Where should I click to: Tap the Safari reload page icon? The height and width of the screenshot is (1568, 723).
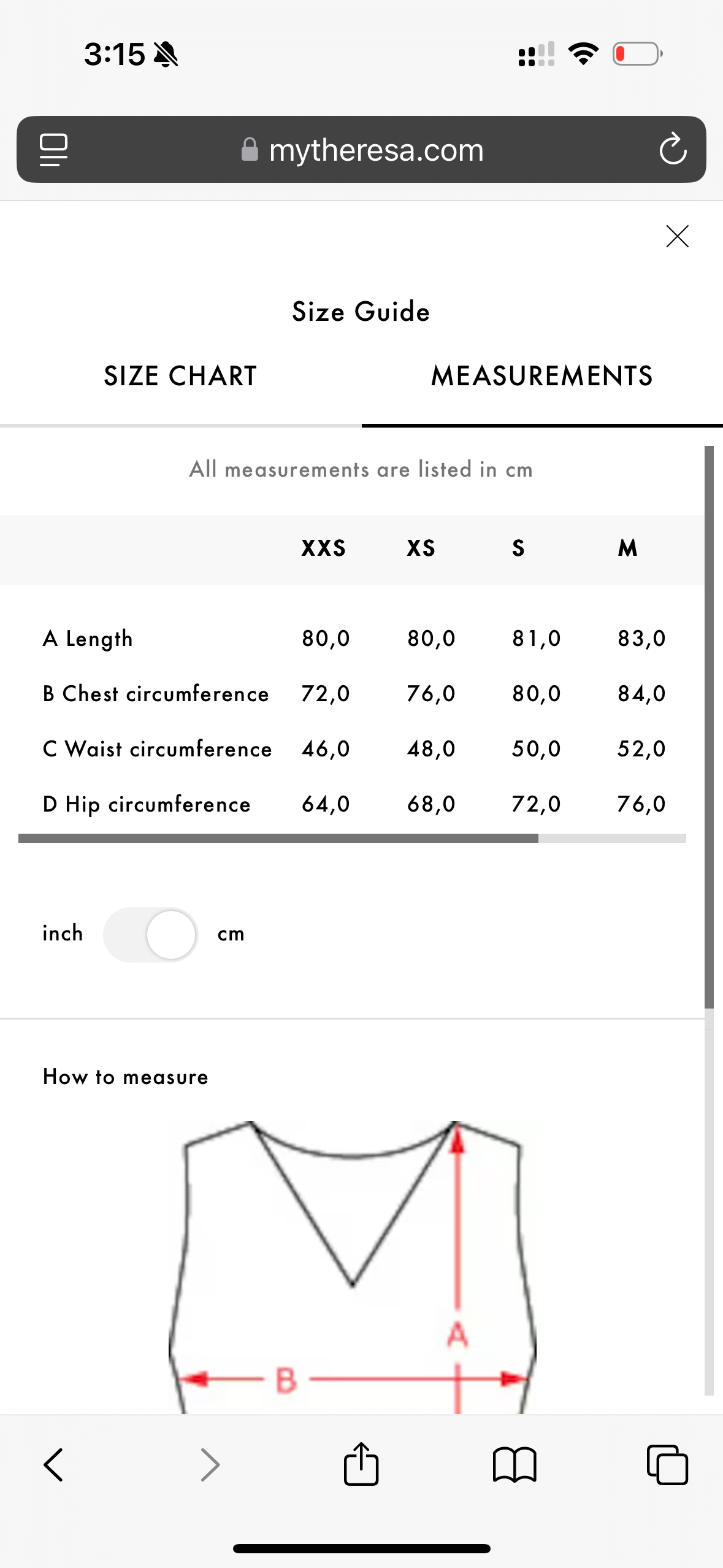pyautogui.click(x=673, y=150)
